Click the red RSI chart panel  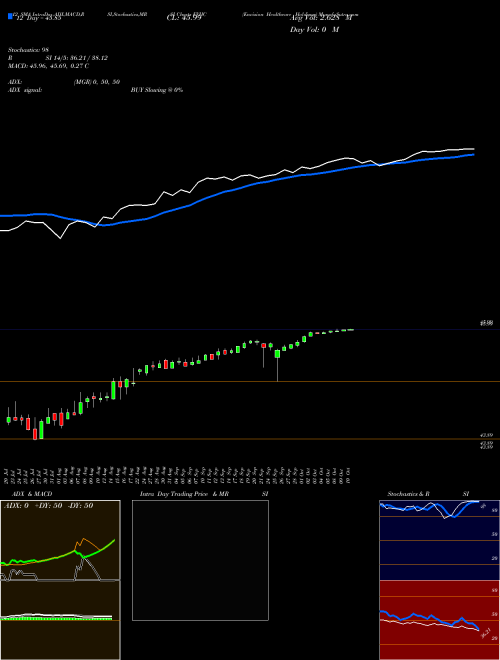439,620
